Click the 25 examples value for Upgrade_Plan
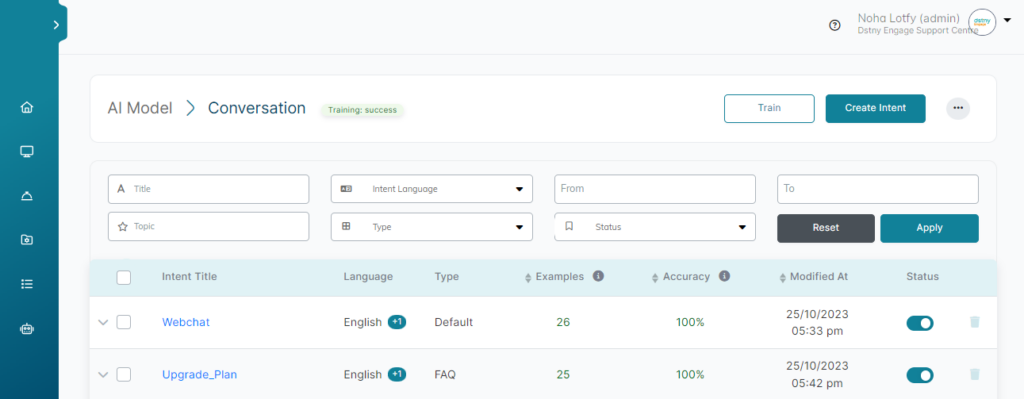1024x399 pixels. coord(563,375)
